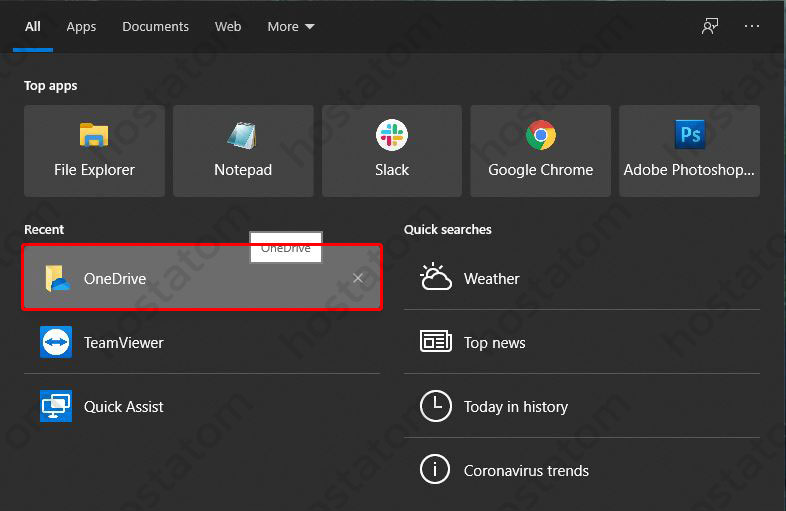Click the feedback person icon

(x=710, y=27)
